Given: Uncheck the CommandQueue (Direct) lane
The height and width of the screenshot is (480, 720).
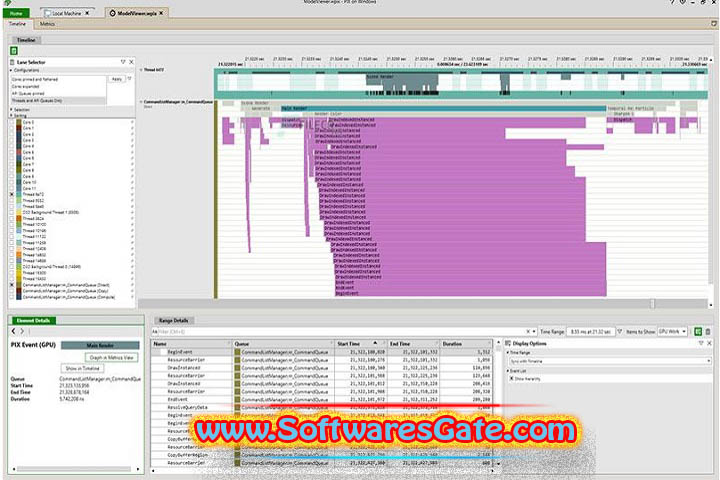Looking at the screenshot, I should pyautogui.click(x=12, y=285).
